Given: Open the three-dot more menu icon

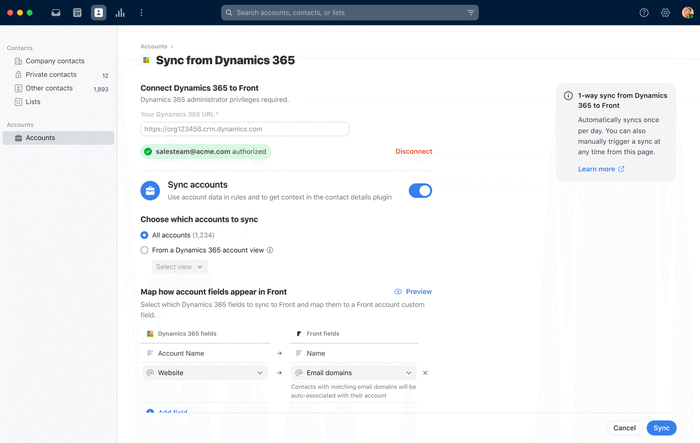Looking at the screenshot, I should point(142,13).
